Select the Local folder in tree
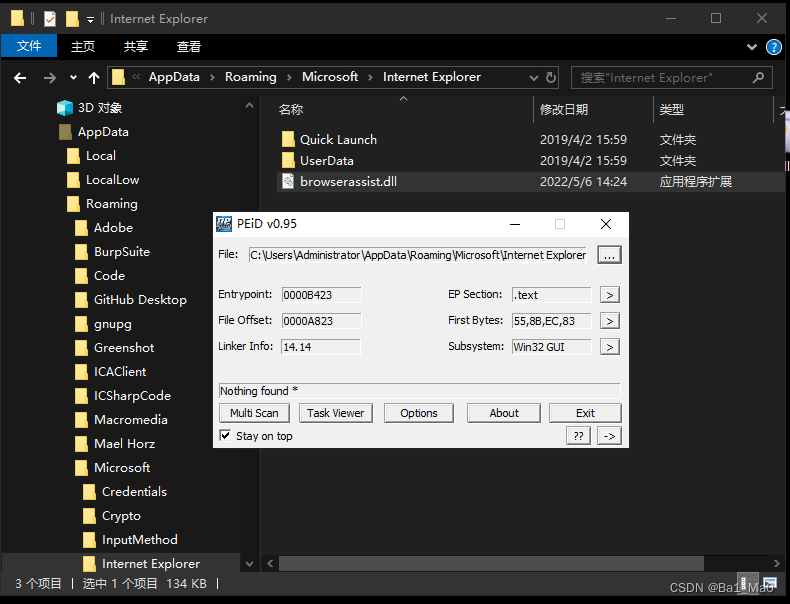 101,156
